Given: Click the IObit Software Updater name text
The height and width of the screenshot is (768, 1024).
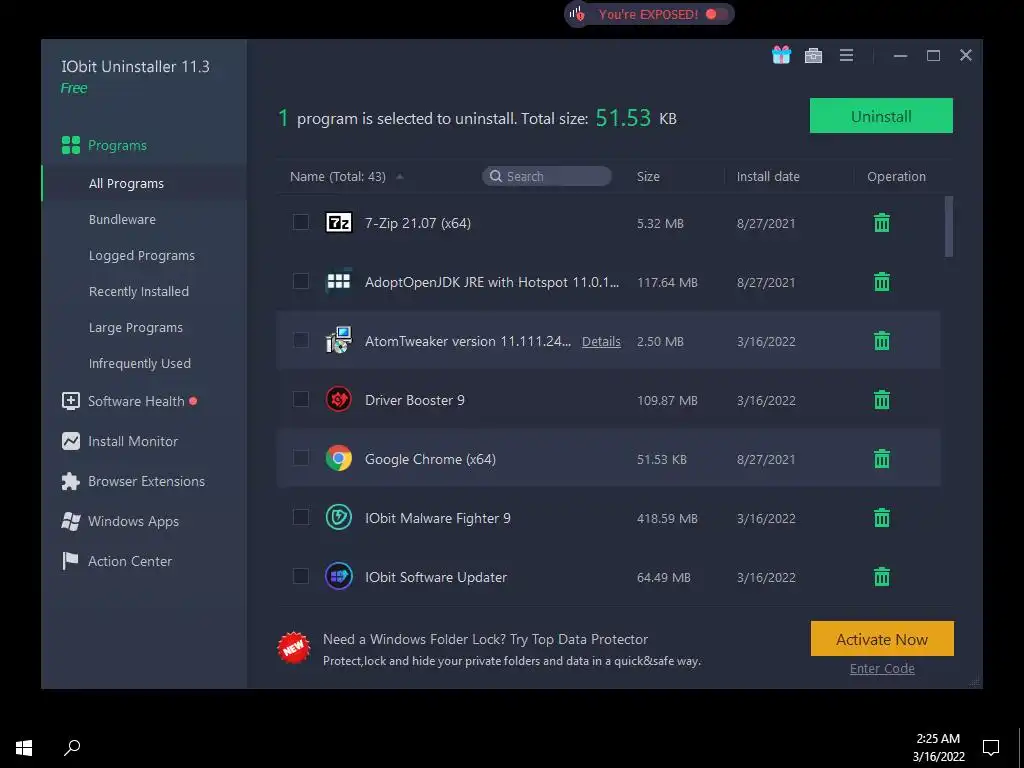Looking at the screenshot, I should coord(436,577).
